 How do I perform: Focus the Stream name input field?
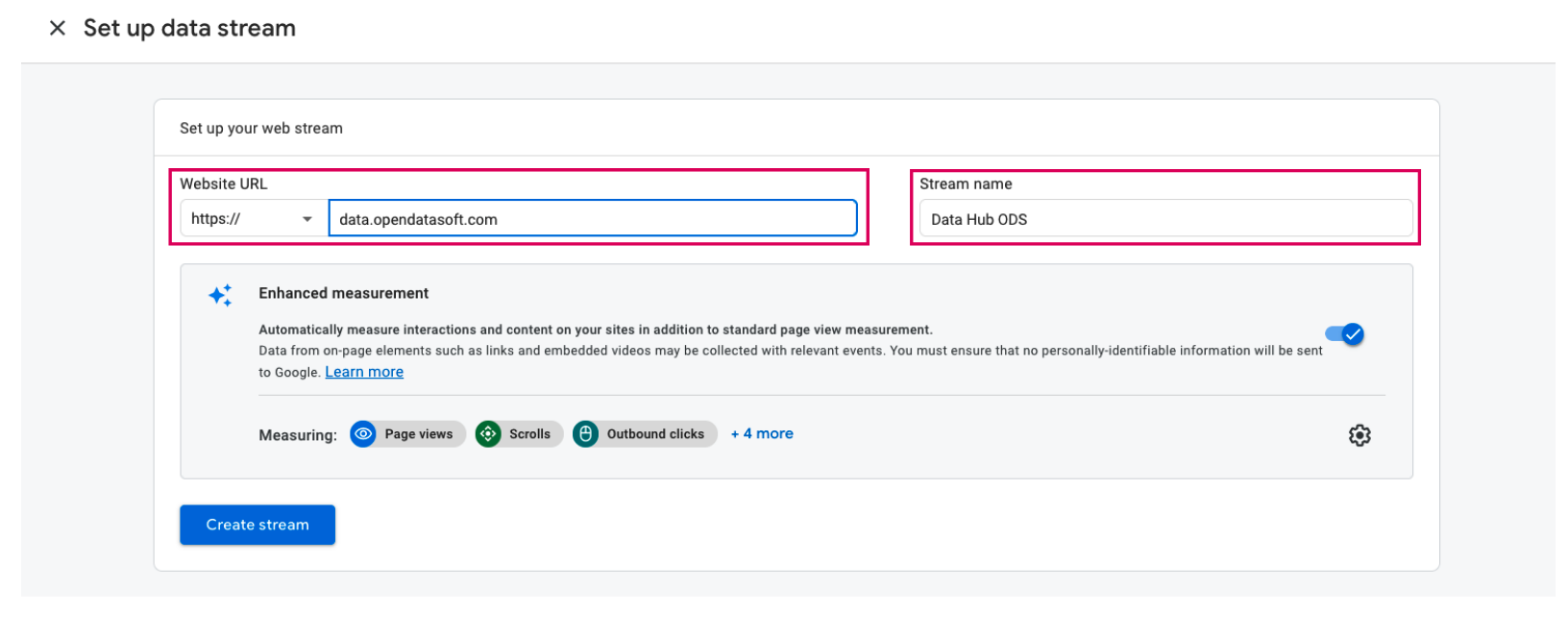coord(1164,219)
